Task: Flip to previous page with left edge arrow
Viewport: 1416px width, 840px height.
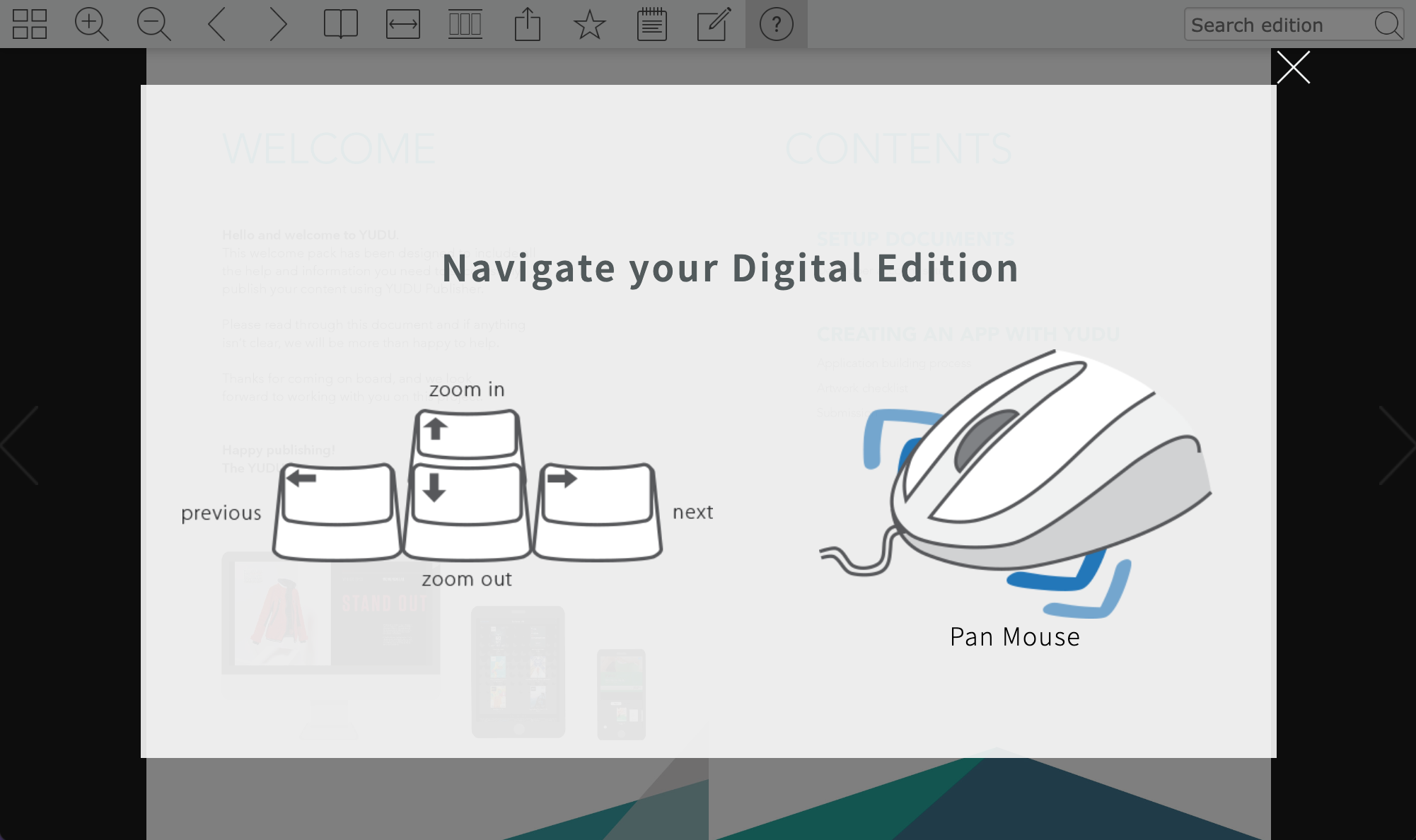Action: click(20, 445)
